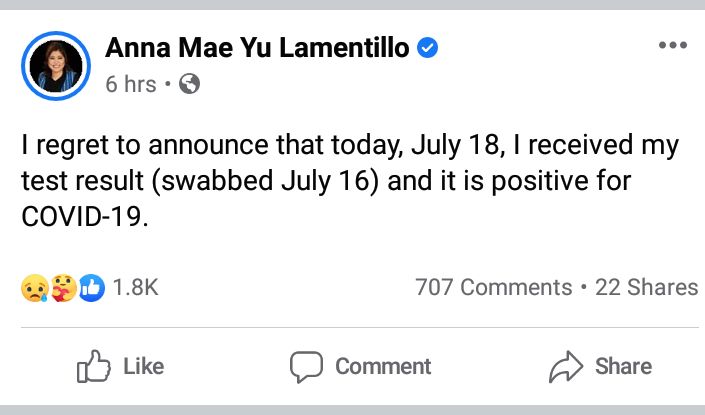The image size is (705, 415).
Task: Click the name Anna Mae Yu Lamentillo
Action: tap(257, 49)
